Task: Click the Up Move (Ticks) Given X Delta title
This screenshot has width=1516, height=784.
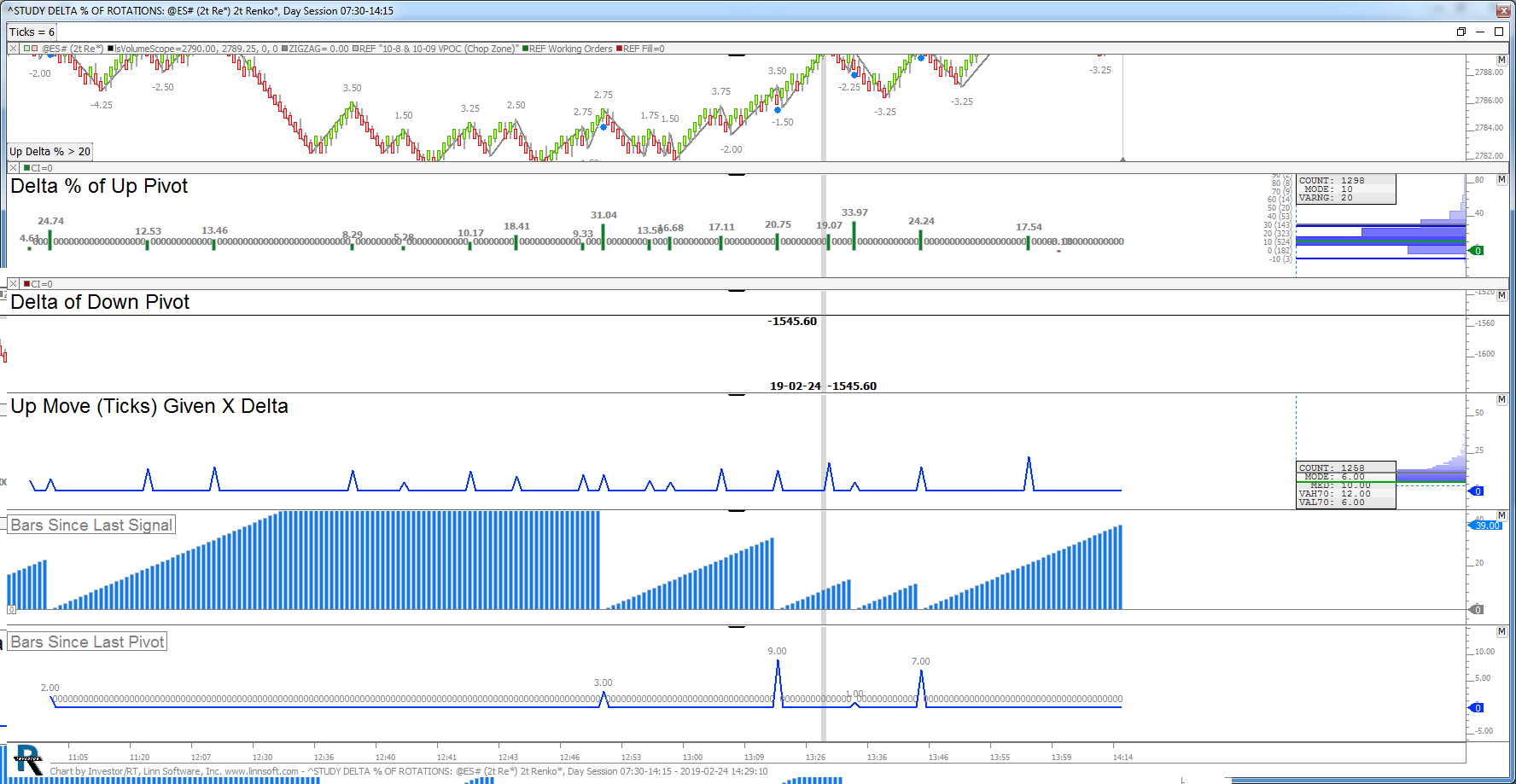Action: coord(149,406)
